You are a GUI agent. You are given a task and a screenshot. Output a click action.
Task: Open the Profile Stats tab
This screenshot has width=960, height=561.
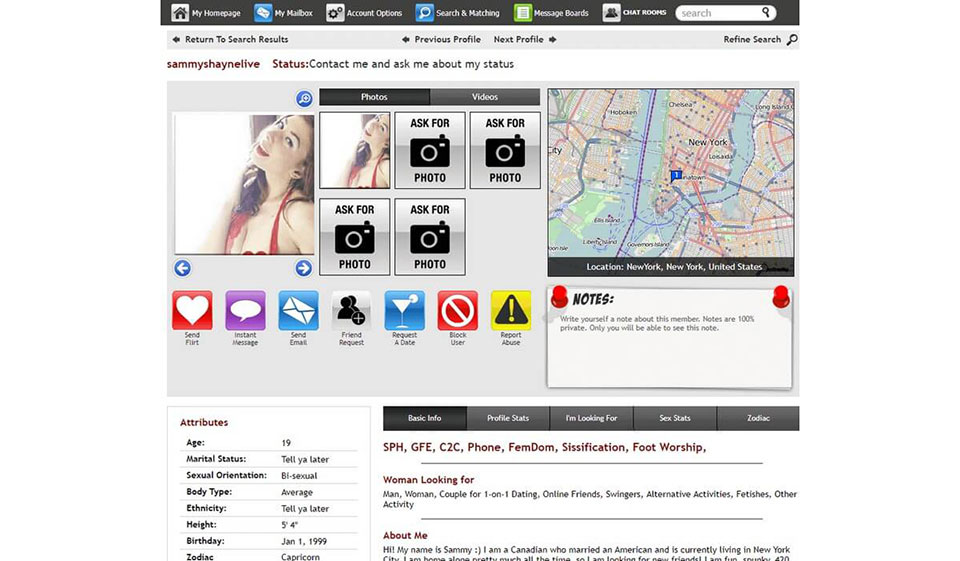(508, 418)
